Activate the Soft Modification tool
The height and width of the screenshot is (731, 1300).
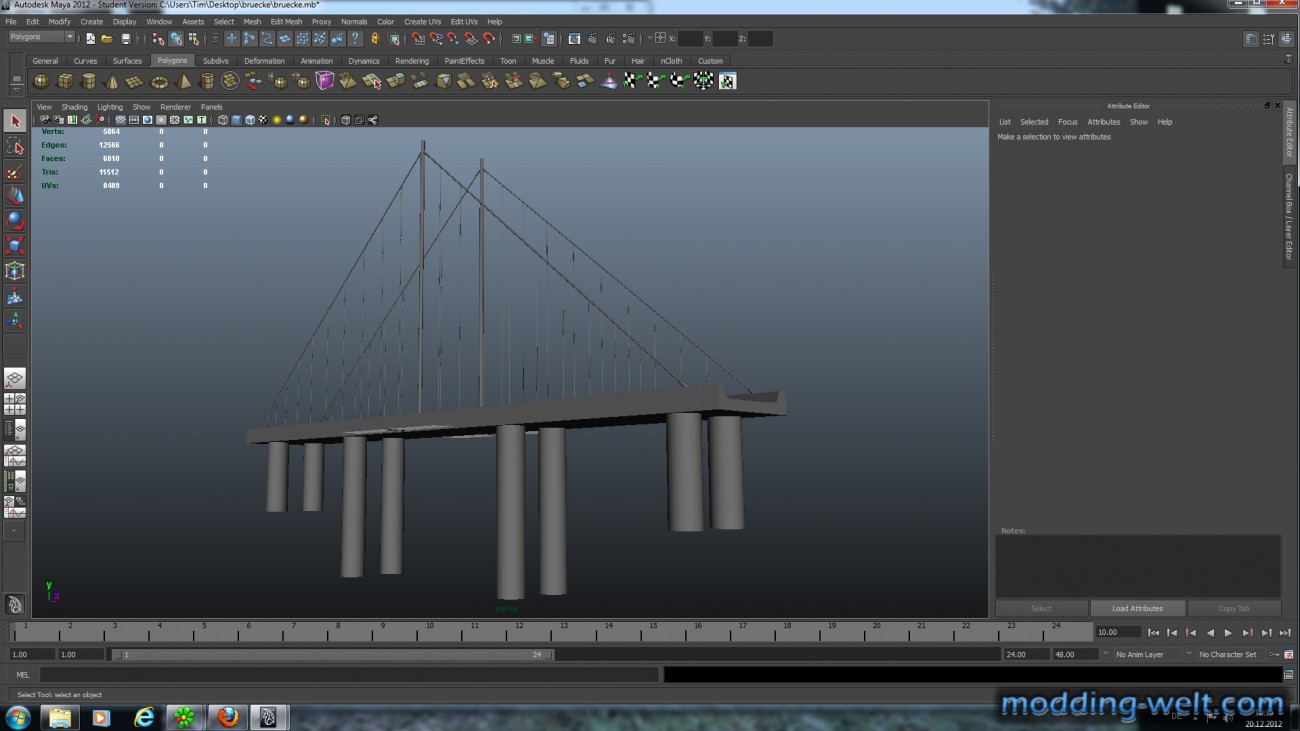pos(15,296)
